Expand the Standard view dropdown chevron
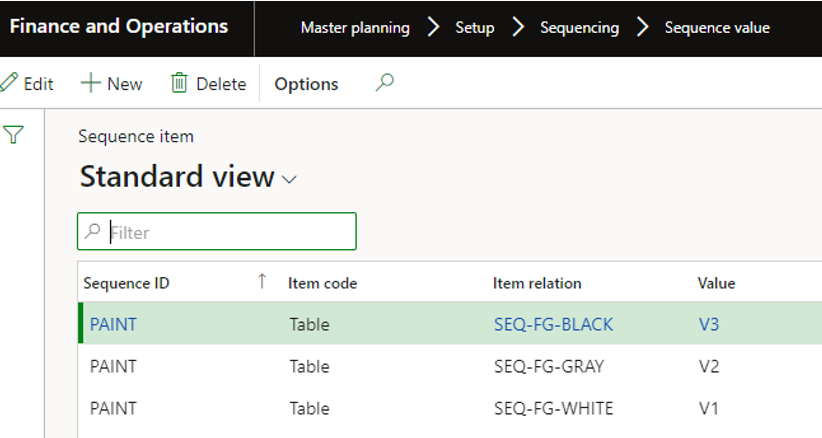 pyautogui.click(x=289, y=180)
